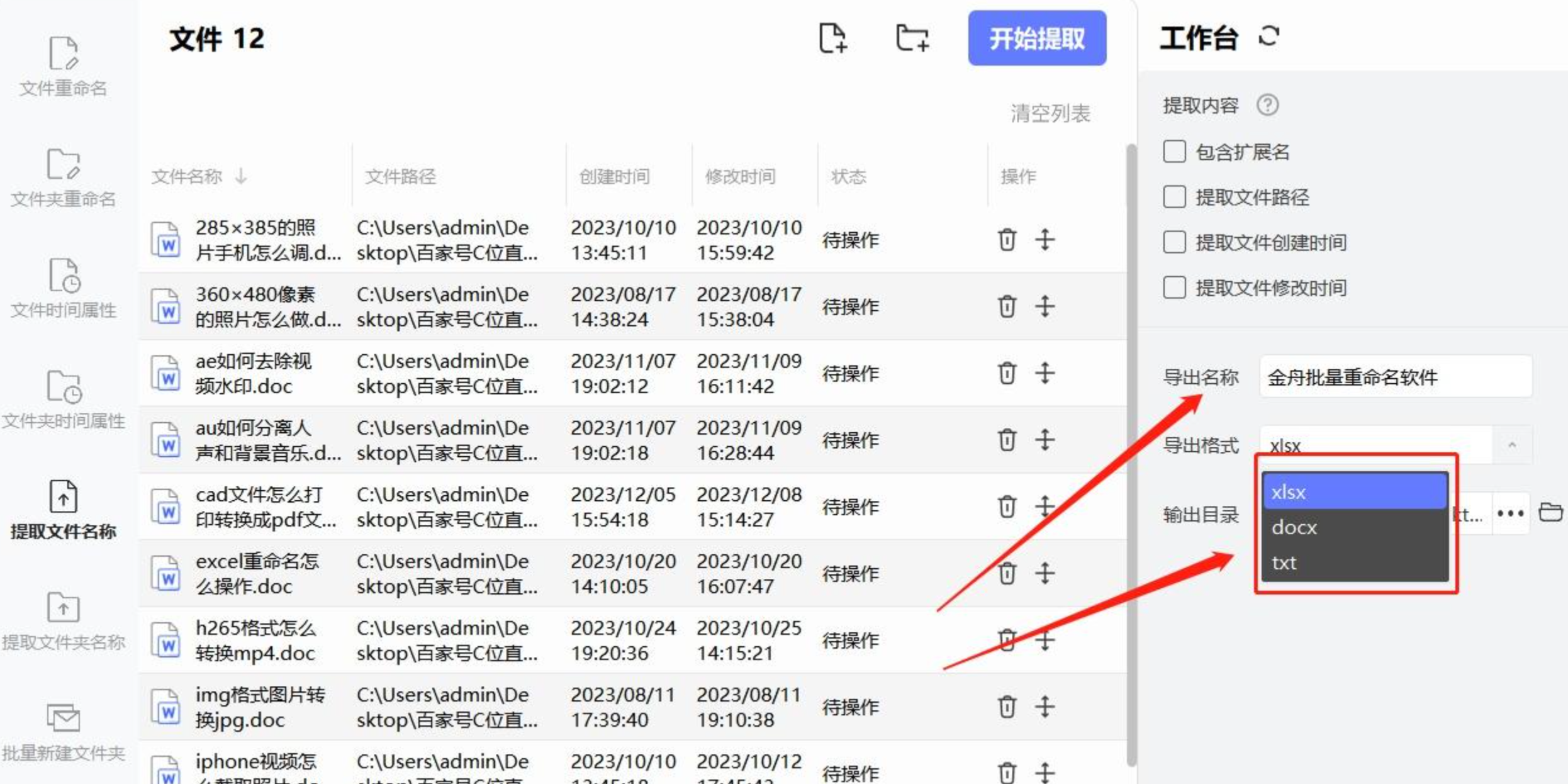The image size is (1568, 784).
Task: Open the 批量新建文件夹 sidebar tool
Action: 63,732
